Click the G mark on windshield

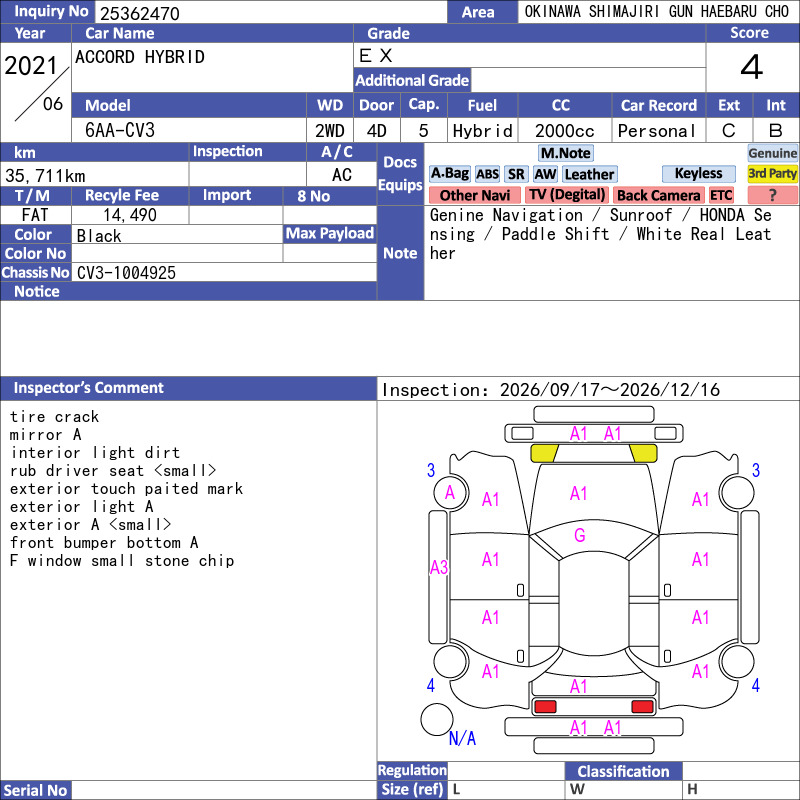(x=580, y=535)
